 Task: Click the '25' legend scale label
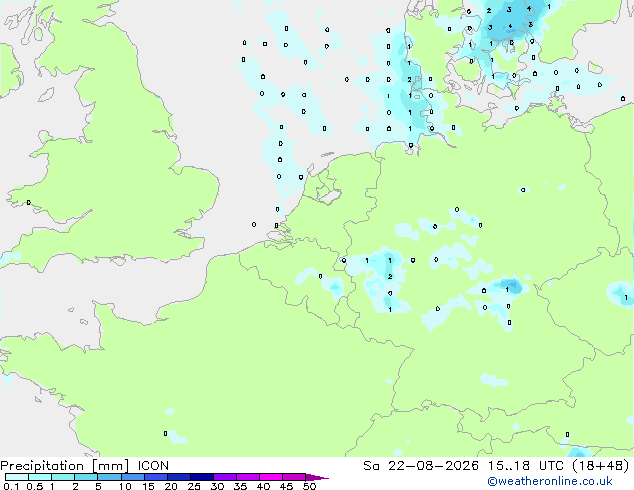click(194, 486)
